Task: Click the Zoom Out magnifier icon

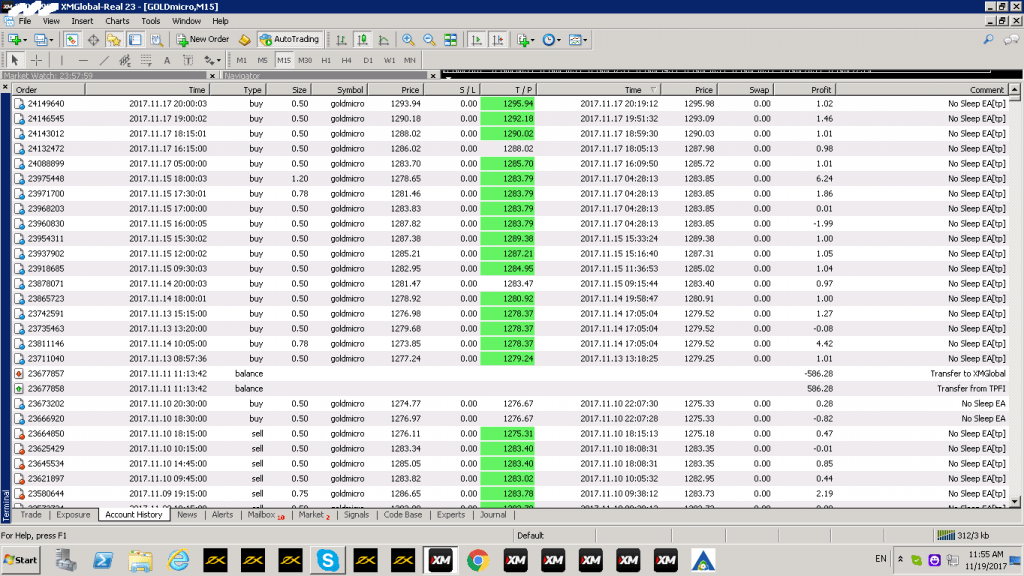Action: (x=429, y=40)
